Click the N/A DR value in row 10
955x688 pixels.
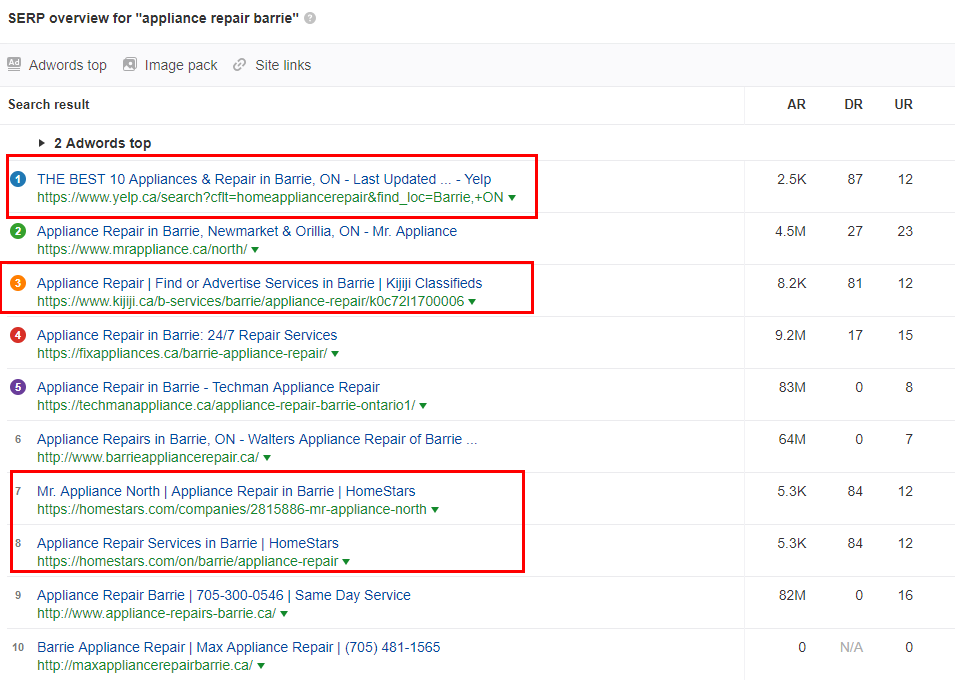pos(851,647)
